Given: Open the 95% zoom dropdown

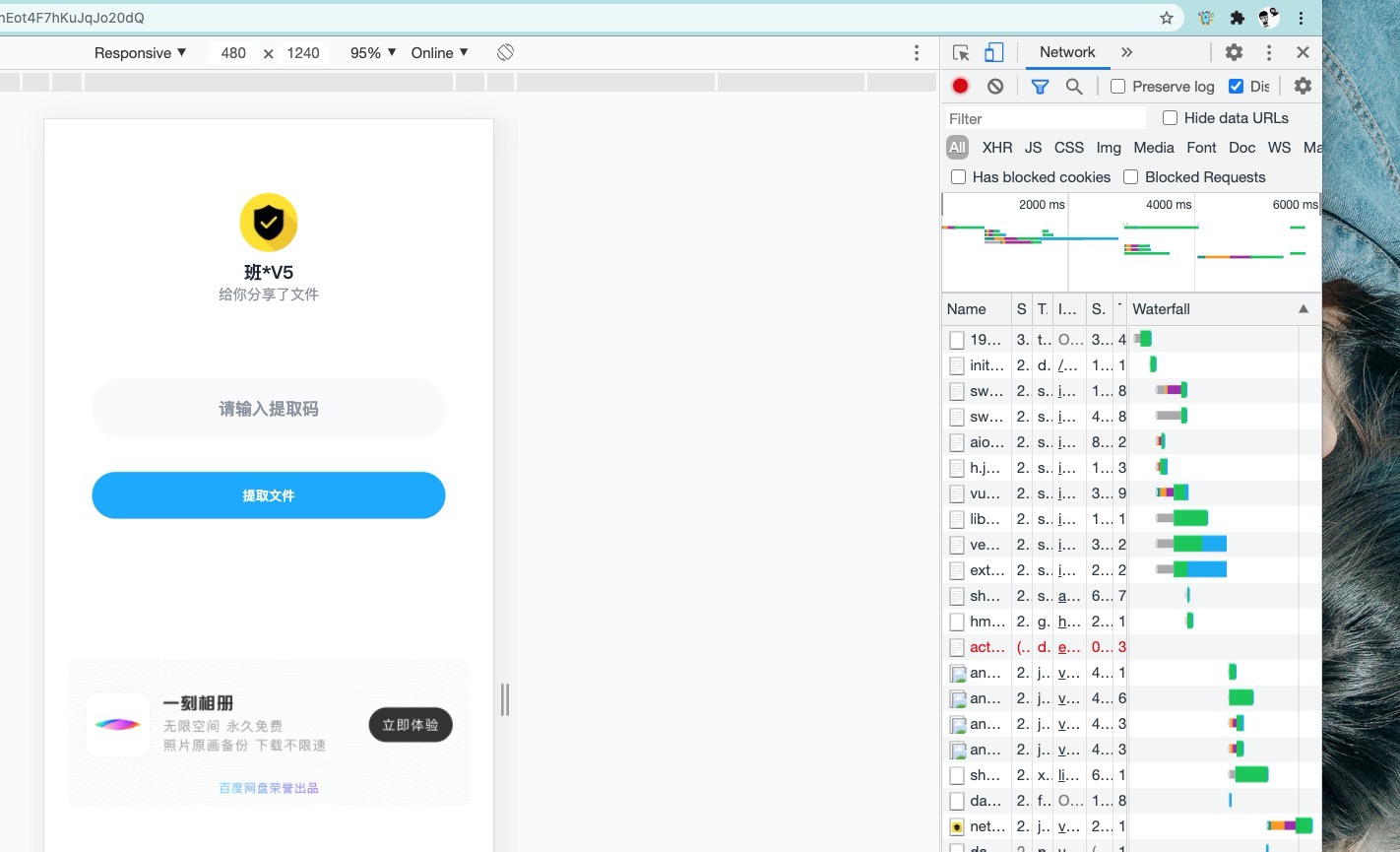Looking at the screenshot, I should [373, 53].
